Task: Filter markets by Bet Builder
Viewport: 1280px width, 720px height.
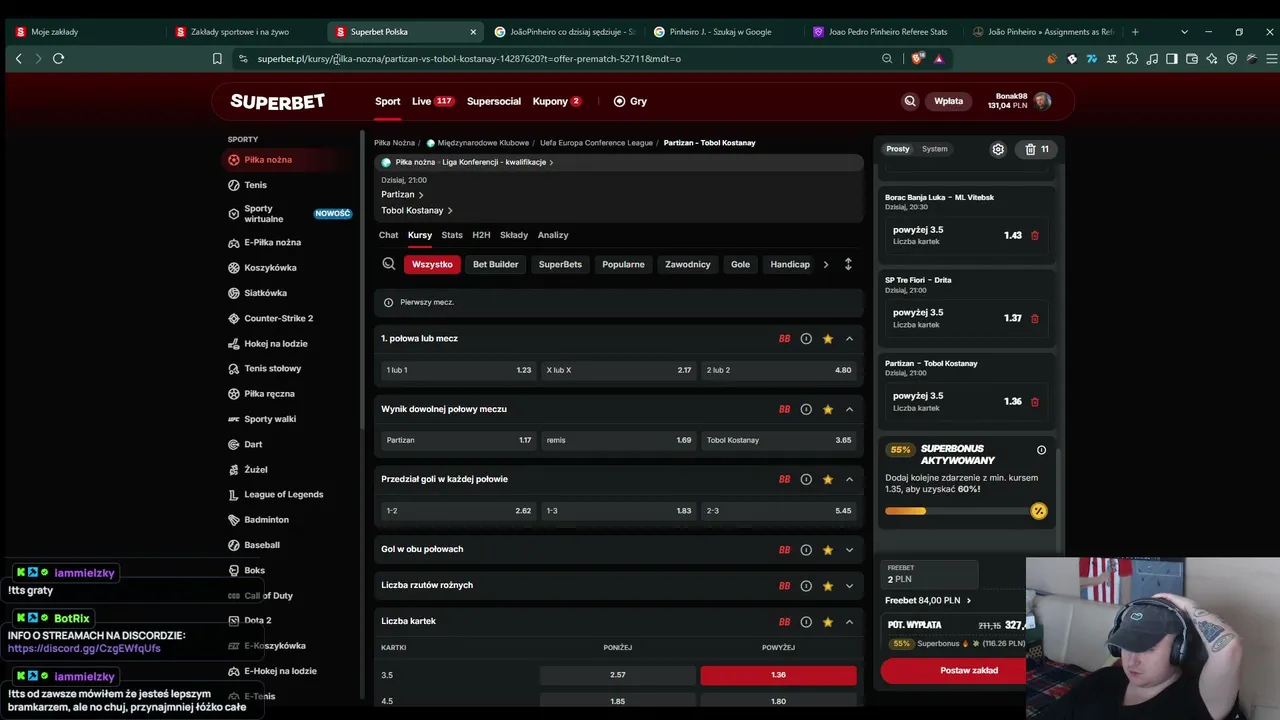Action: coord(496,264)
